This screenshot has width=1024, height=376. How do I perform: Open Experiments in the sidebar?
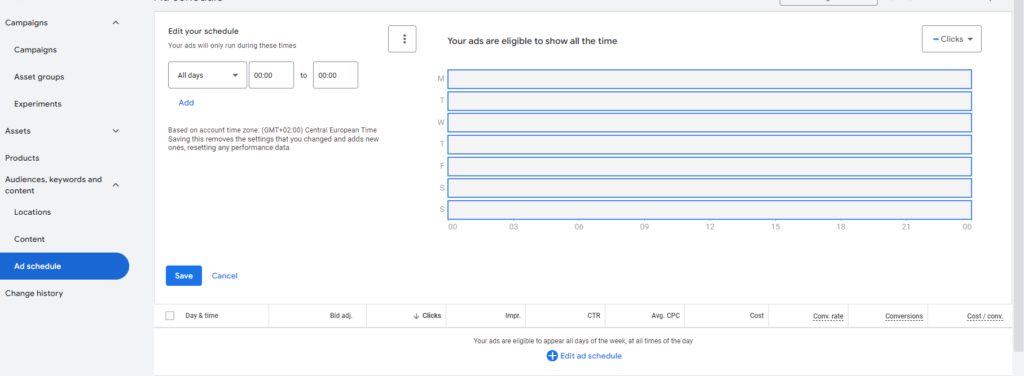coord(38,104)
